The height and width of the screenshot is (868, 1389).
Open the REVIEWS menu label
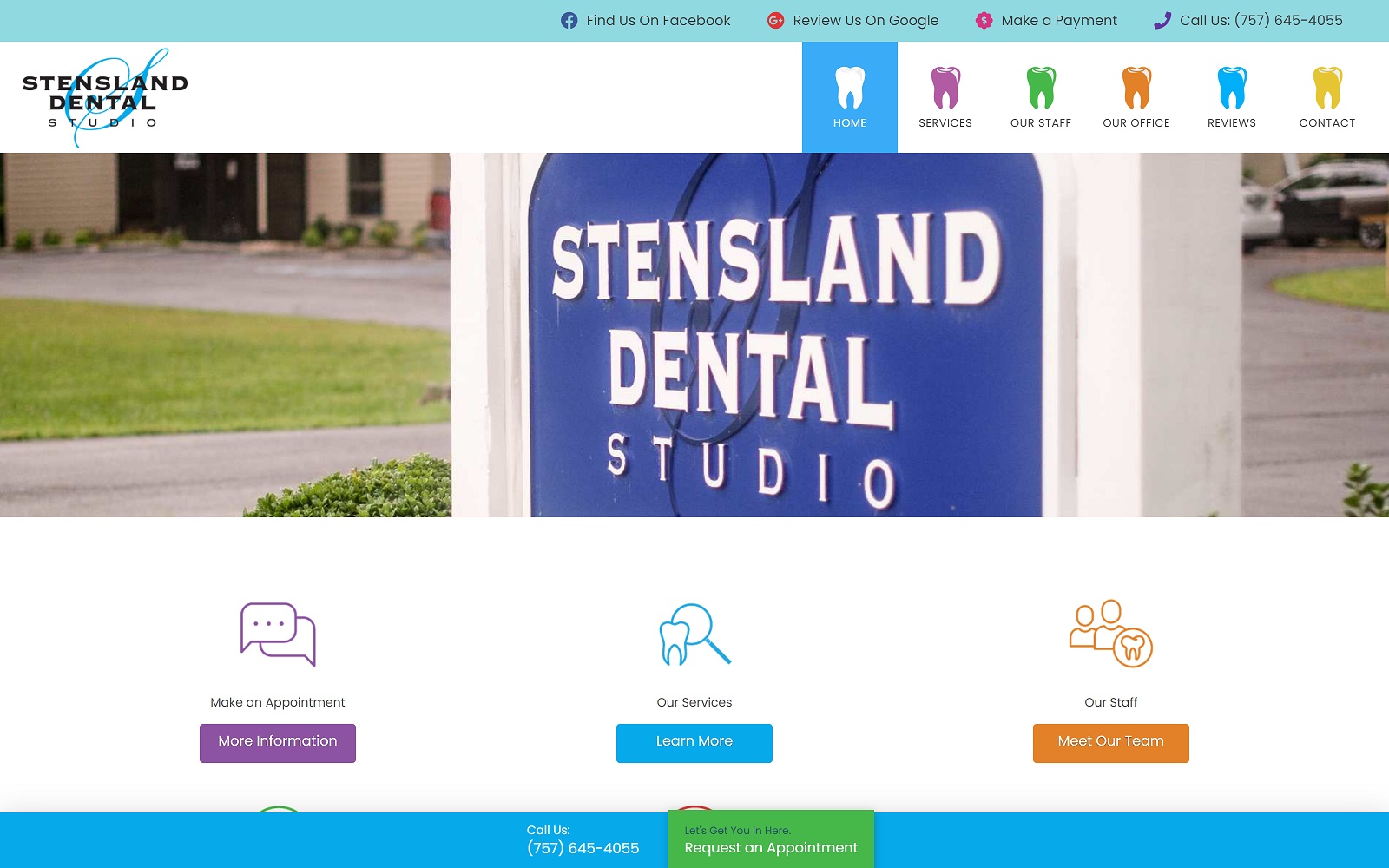tap(1232, 123)
